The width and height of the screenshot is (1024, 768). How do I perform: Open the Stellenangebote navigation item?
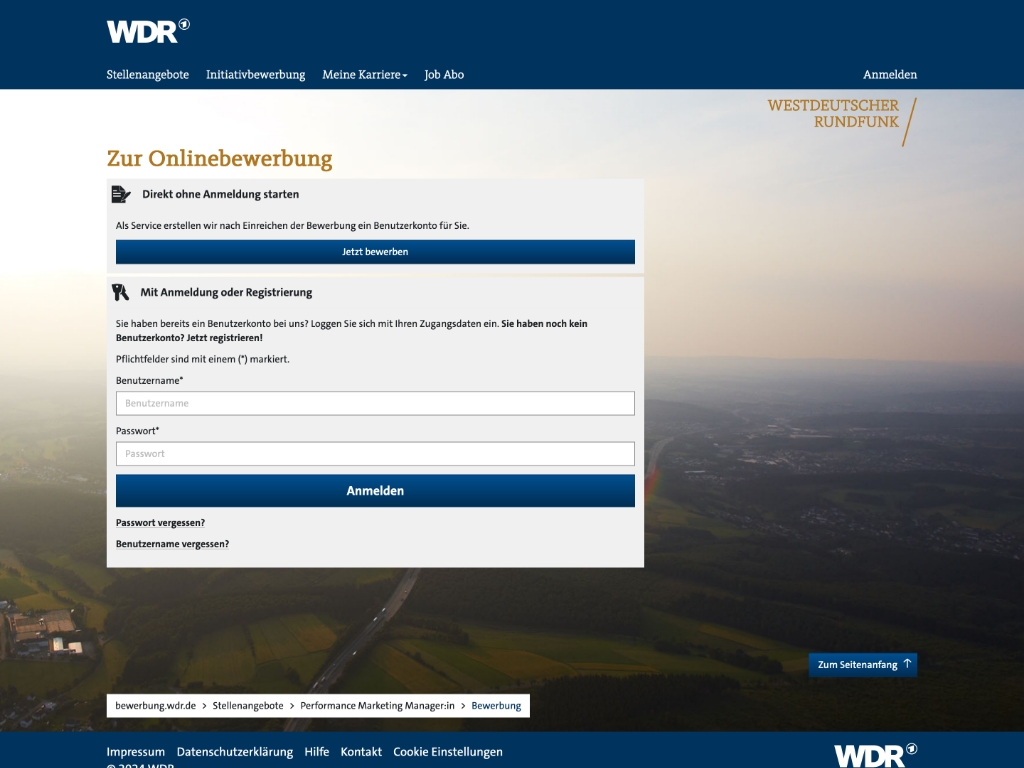(148, 74)
